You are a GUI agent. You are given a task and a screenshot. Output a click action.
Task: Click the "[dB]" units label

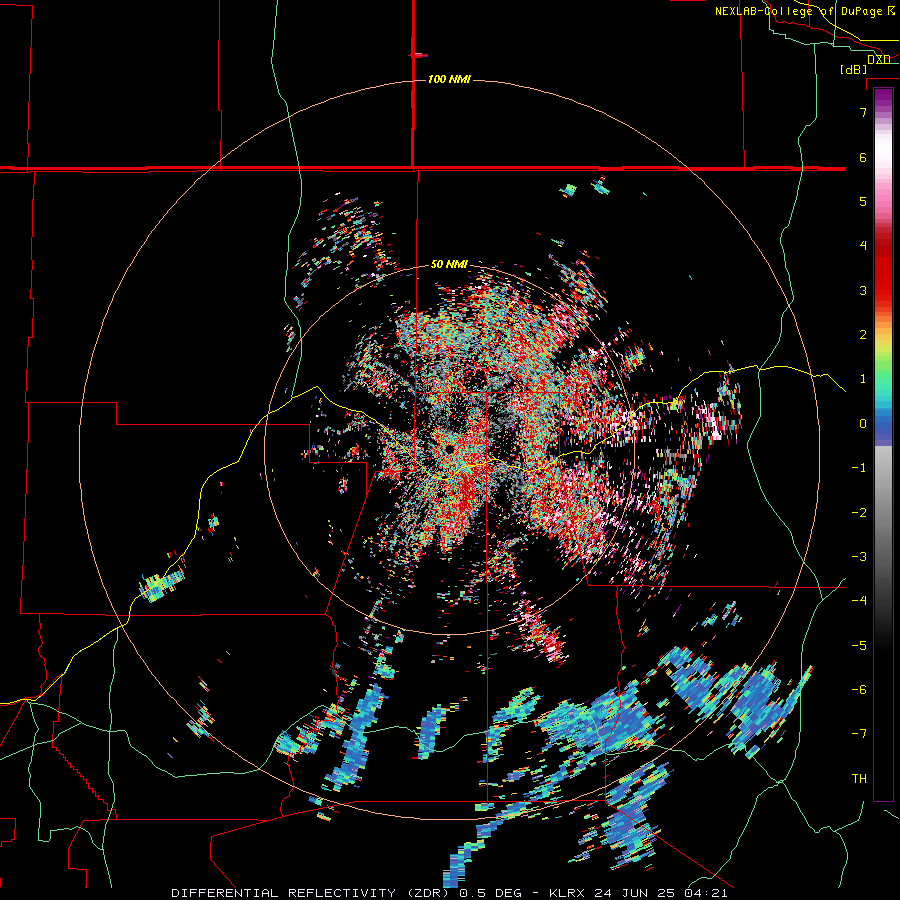(854, 69)
